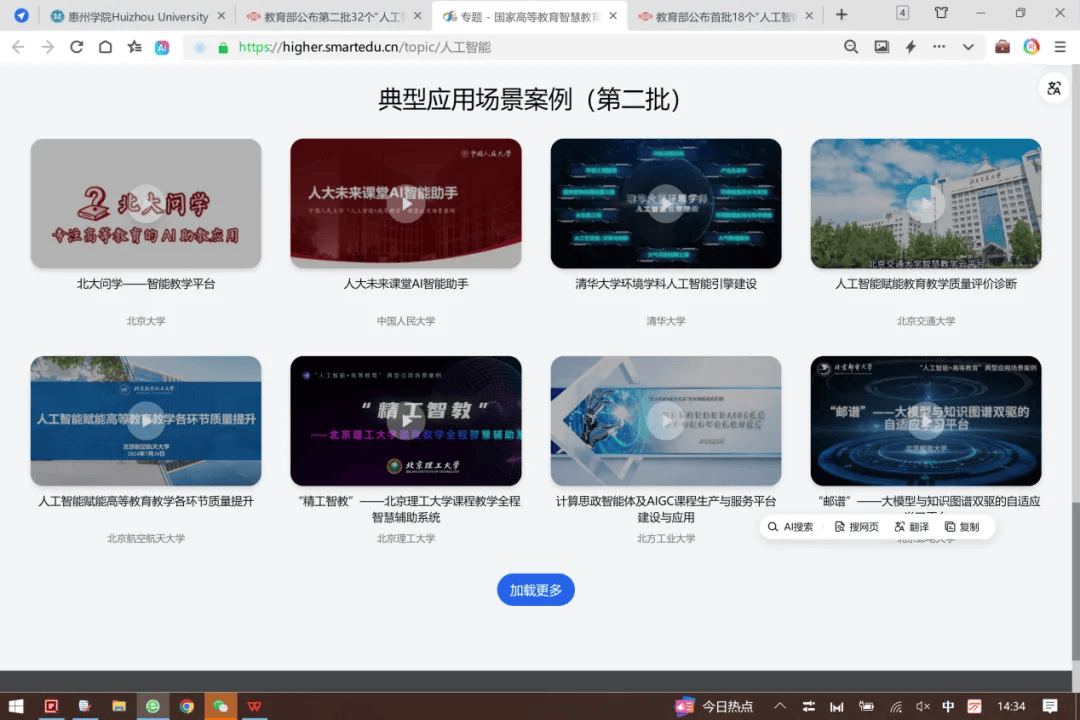Image resolution: width=1080 pixels, height=720 pixels.
Task: Expand the chevron dropdown next to the toolbar icons
Action: coord(967,47)
